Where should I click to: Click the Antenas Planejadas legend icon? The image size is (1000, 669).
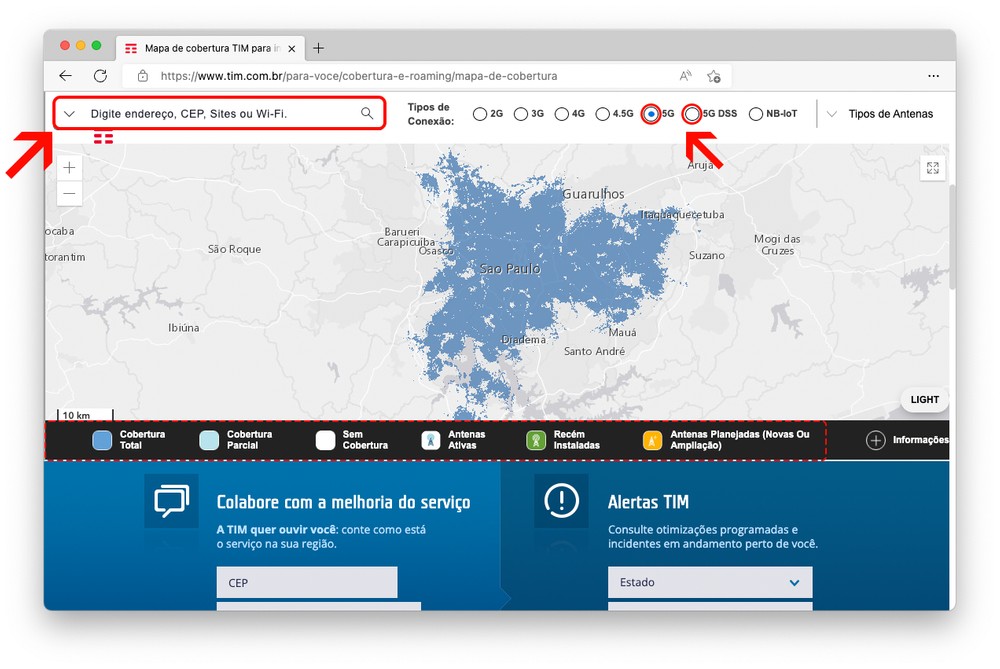652,440
